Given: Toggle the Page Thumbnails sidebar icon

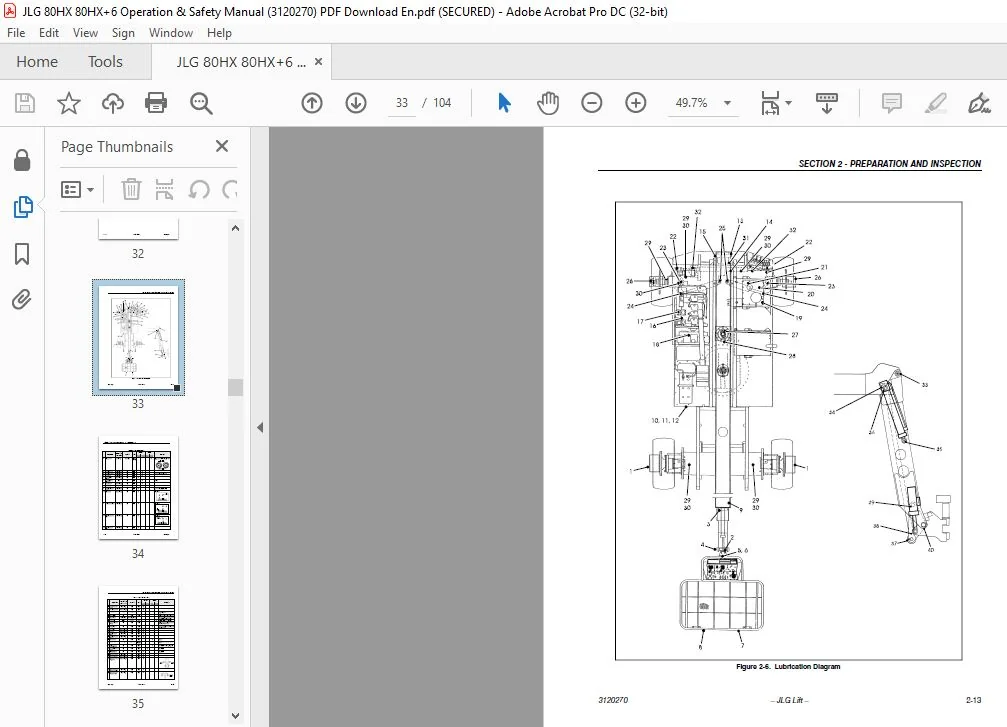Looking at the screenshot, I should pos(22,207).
